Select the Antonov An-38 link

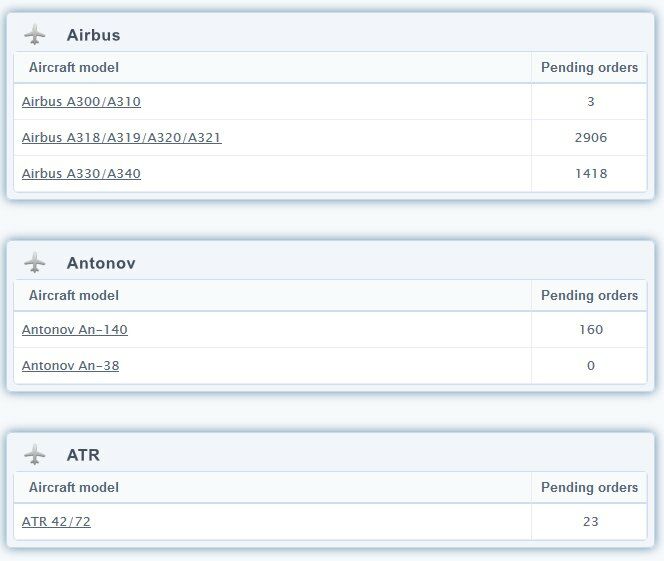pos(70,366)
